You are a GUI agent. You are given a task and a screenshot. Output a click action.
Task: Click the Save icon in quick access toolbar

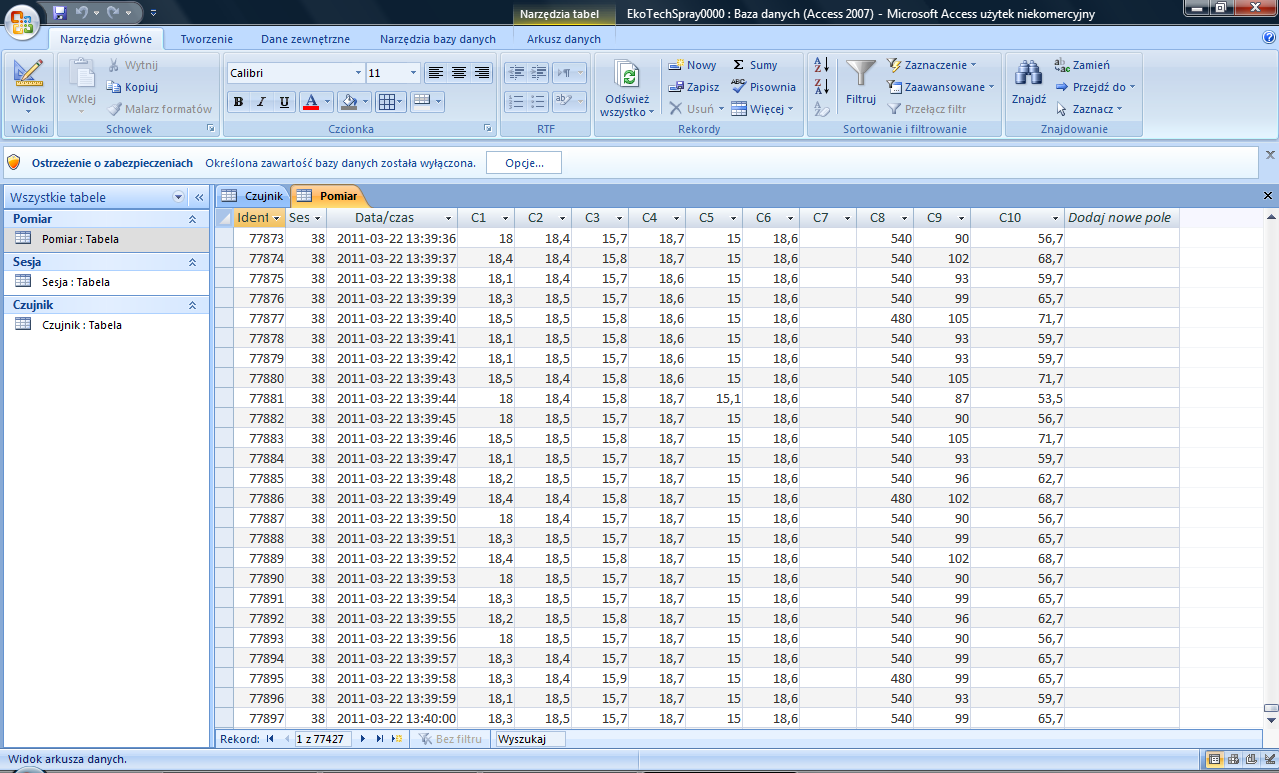pos(60,12)
